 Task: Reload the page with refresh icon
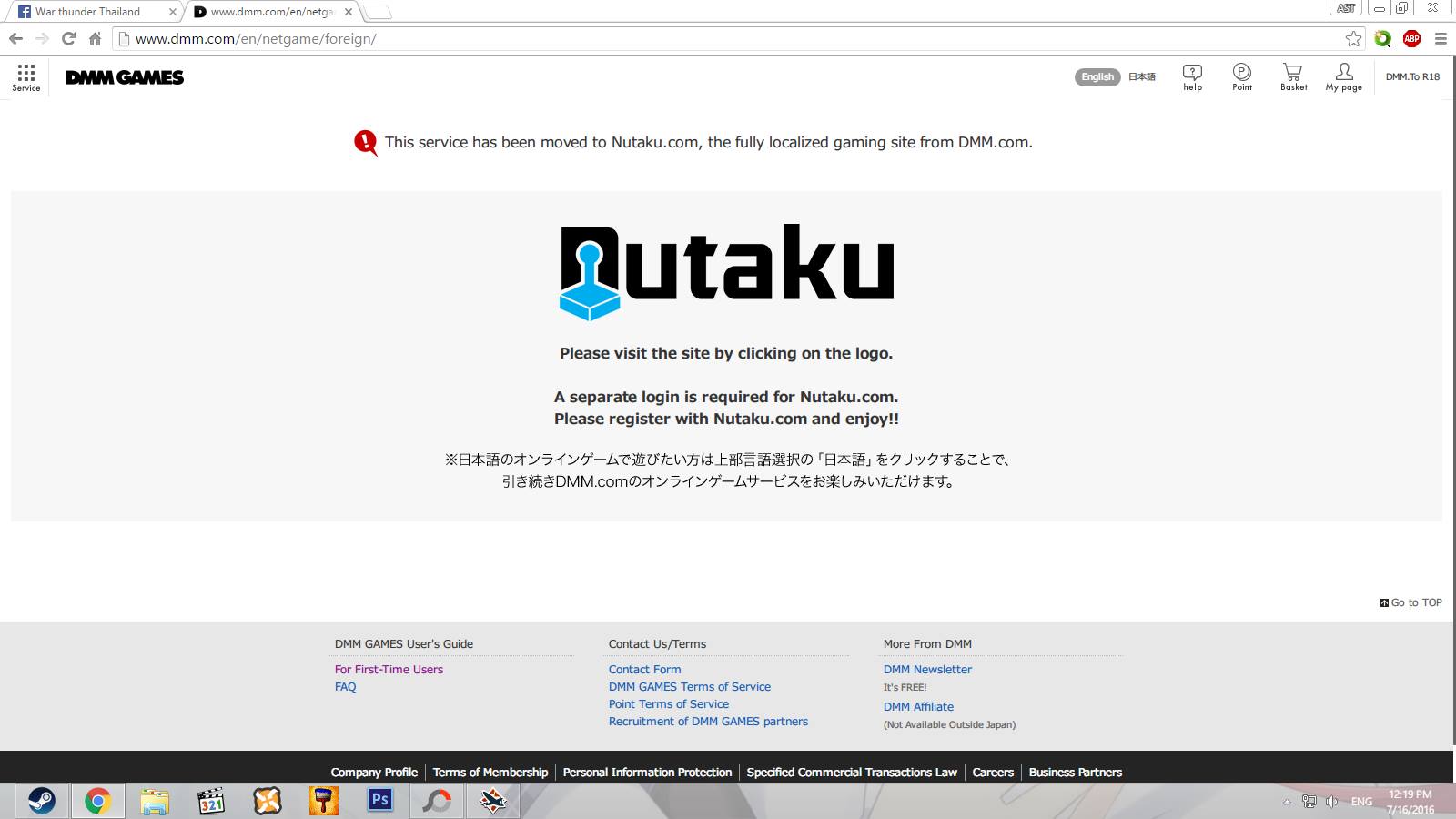coord(68,38)
